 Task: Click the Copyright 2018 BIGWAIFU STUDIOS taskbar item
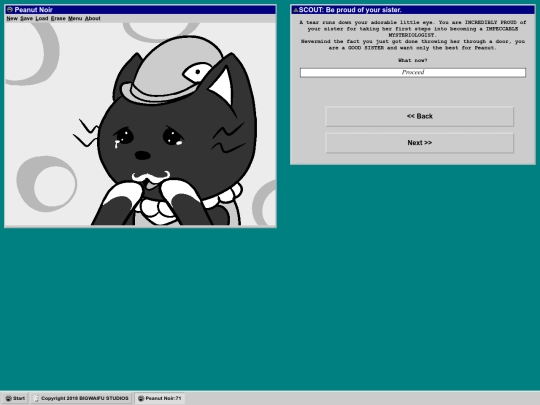pos(81,398)
